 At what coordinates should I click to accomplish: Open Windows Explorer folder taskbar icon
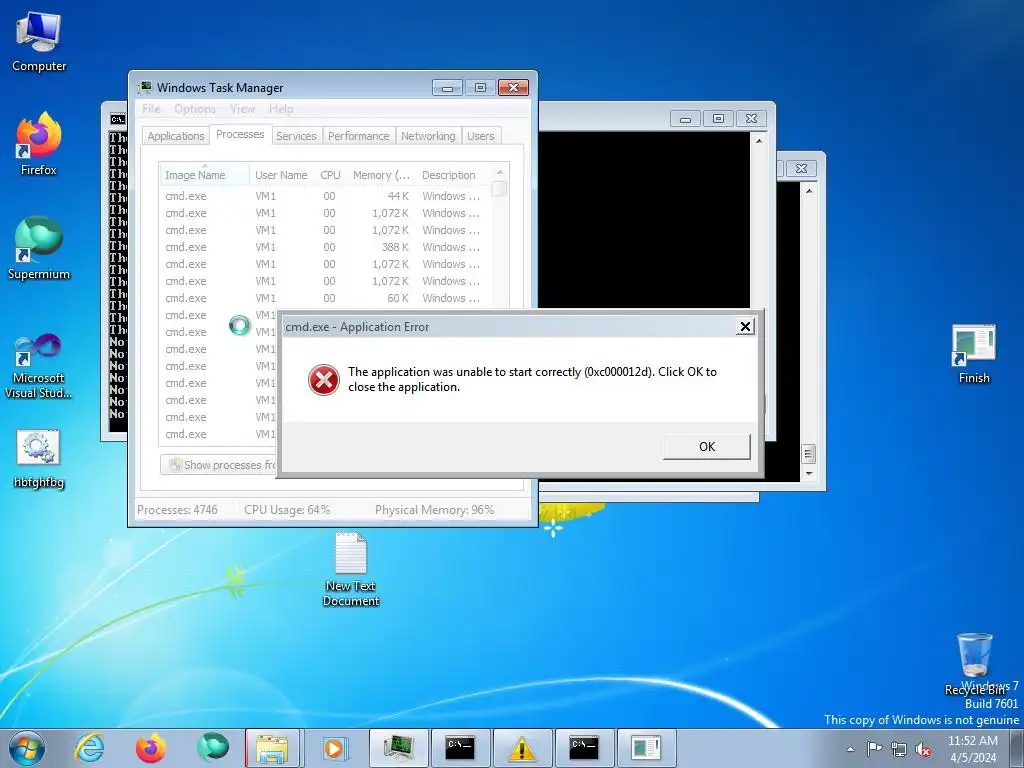pos(272,748)
